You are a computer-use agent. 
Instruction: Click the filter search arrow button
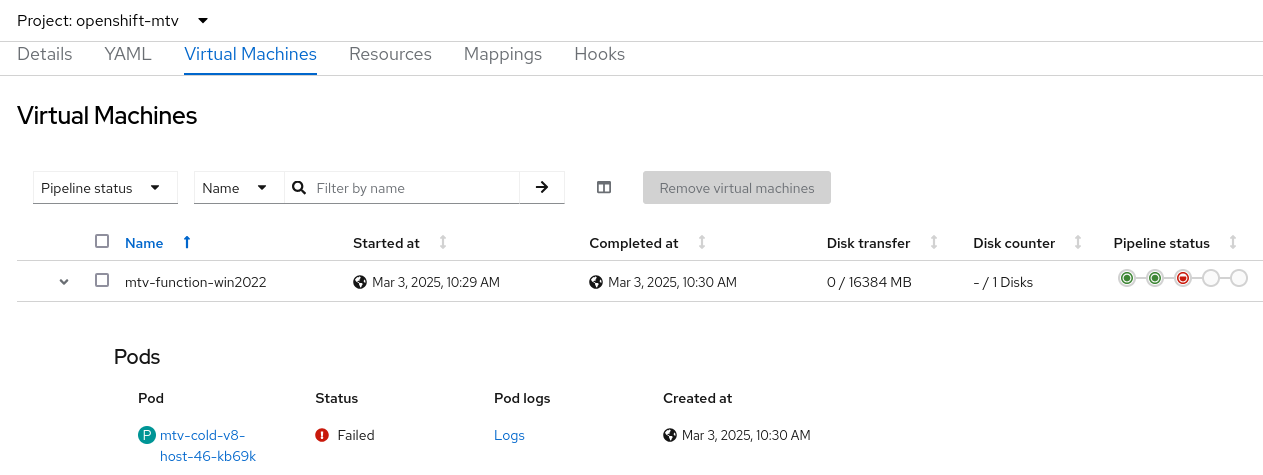click(x=542, y=187)
